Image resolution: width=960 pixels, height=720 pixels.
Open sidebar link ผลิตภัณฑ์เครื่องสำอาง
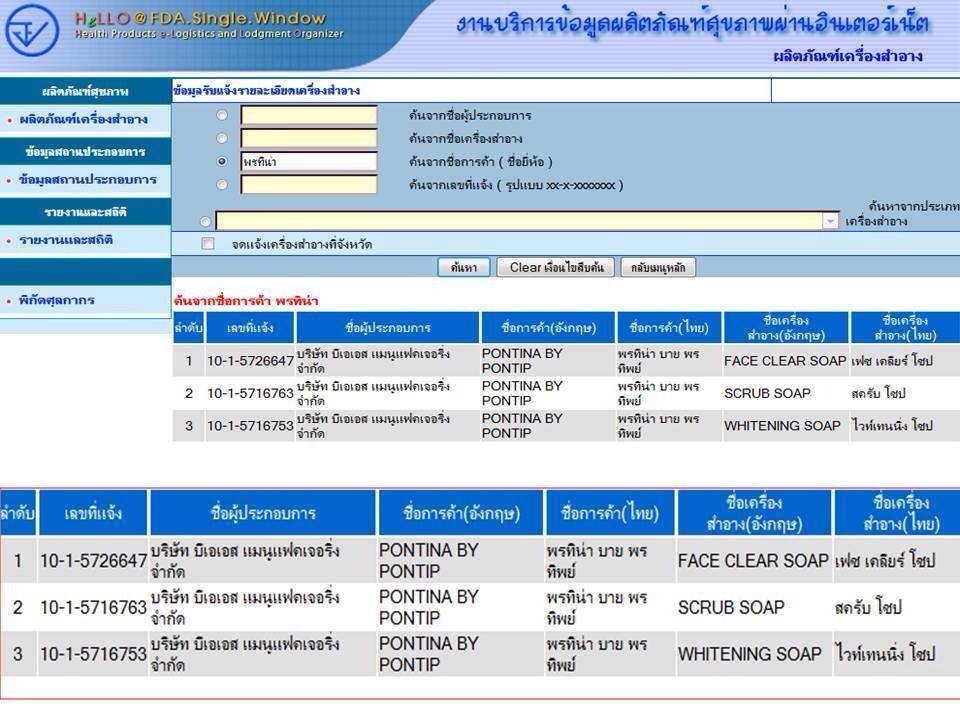(x=83, y=119)
